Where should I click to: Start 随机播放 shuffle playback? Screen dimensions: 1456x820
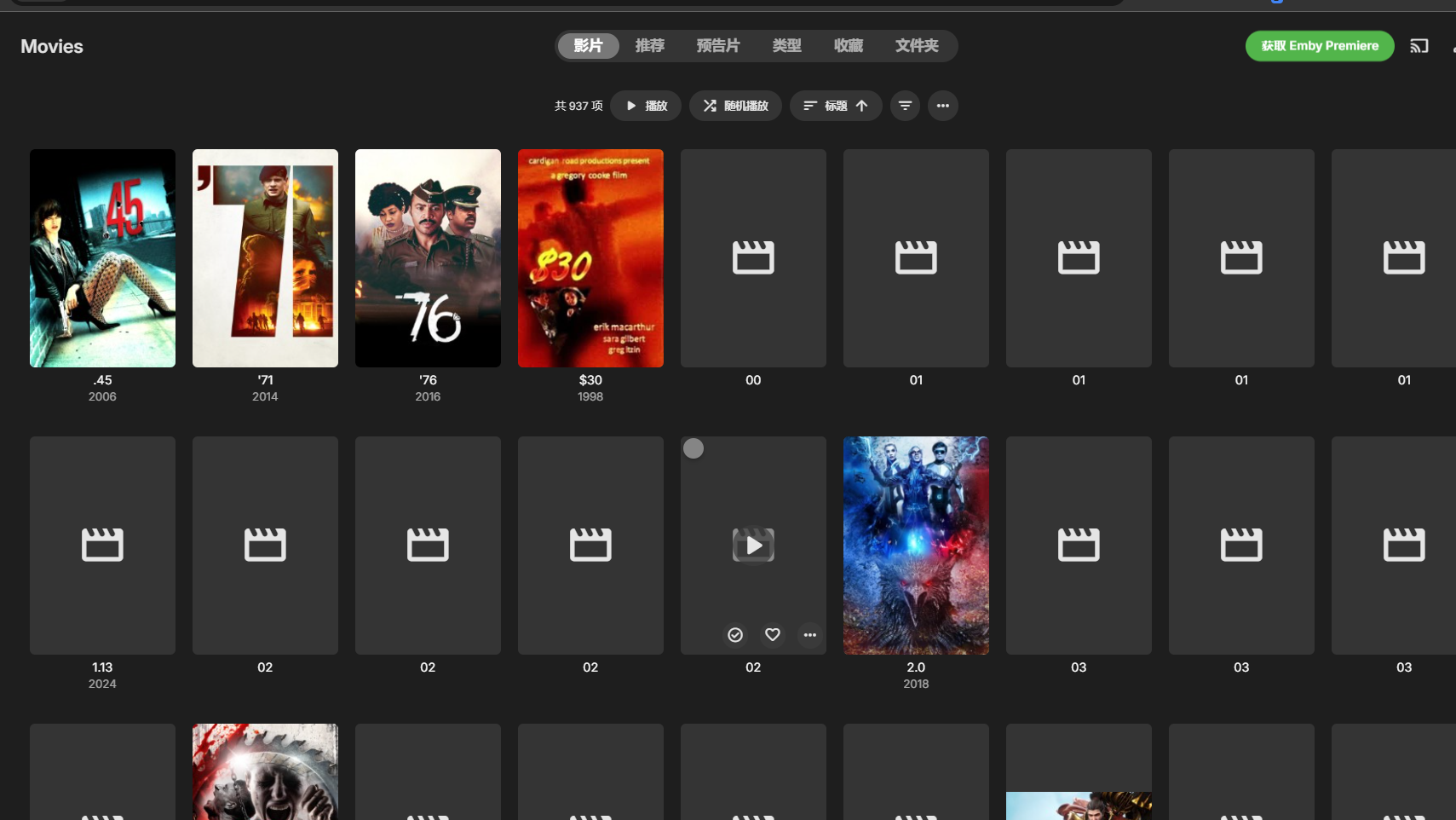tap(735, 106)
